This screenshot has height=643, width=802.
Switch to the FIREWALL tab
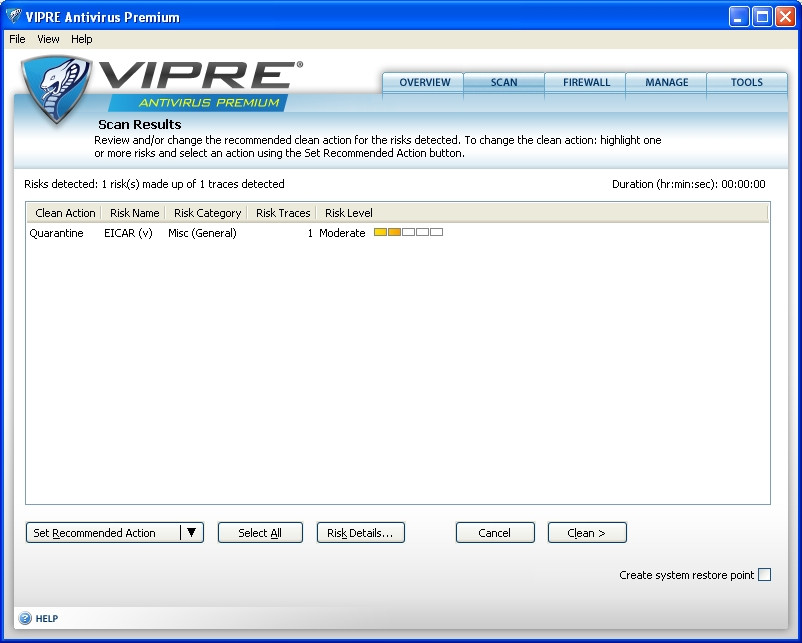586,82
